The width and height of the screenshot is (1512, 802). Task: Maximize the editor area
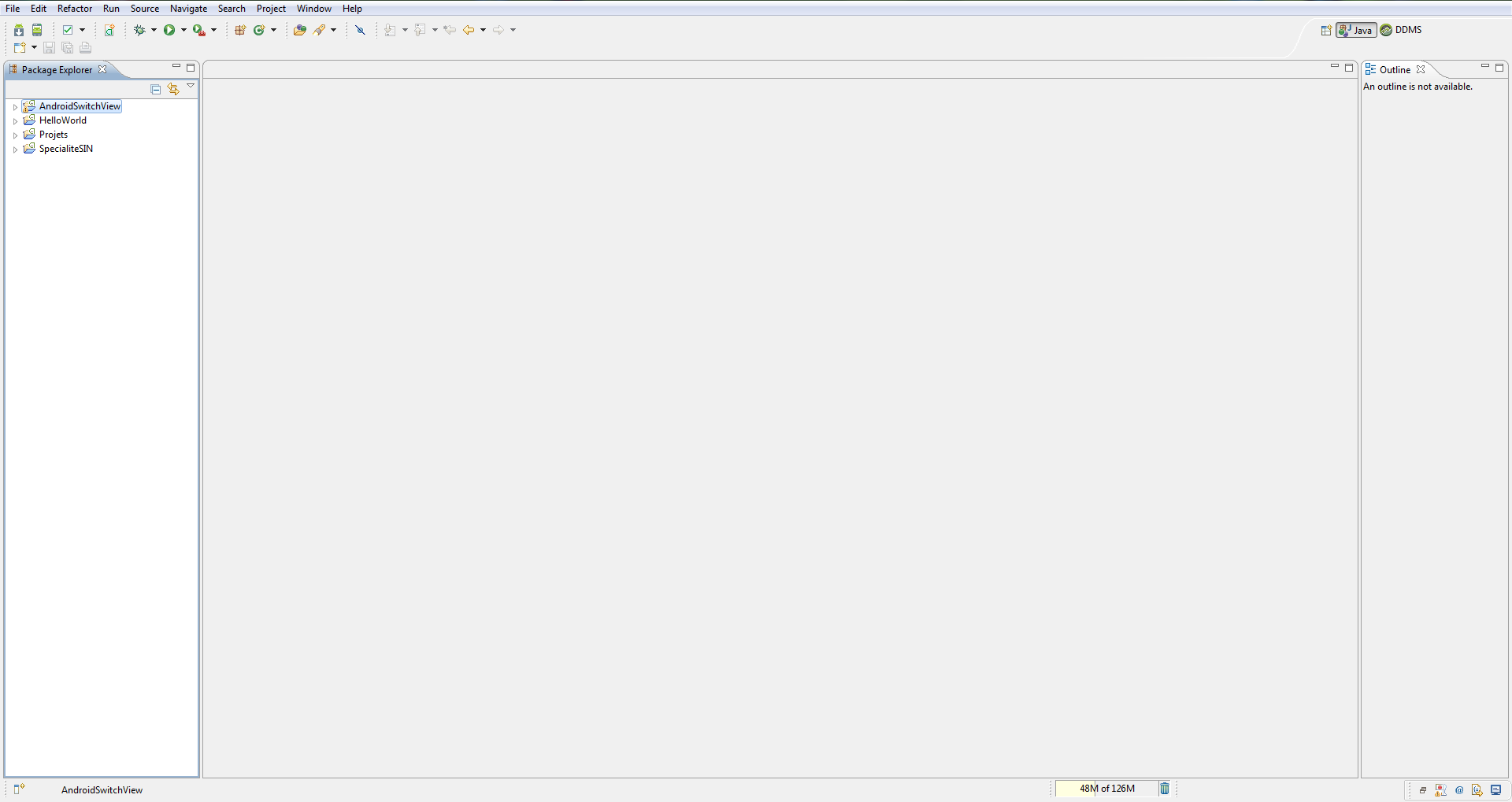(x=1349, y=68)
